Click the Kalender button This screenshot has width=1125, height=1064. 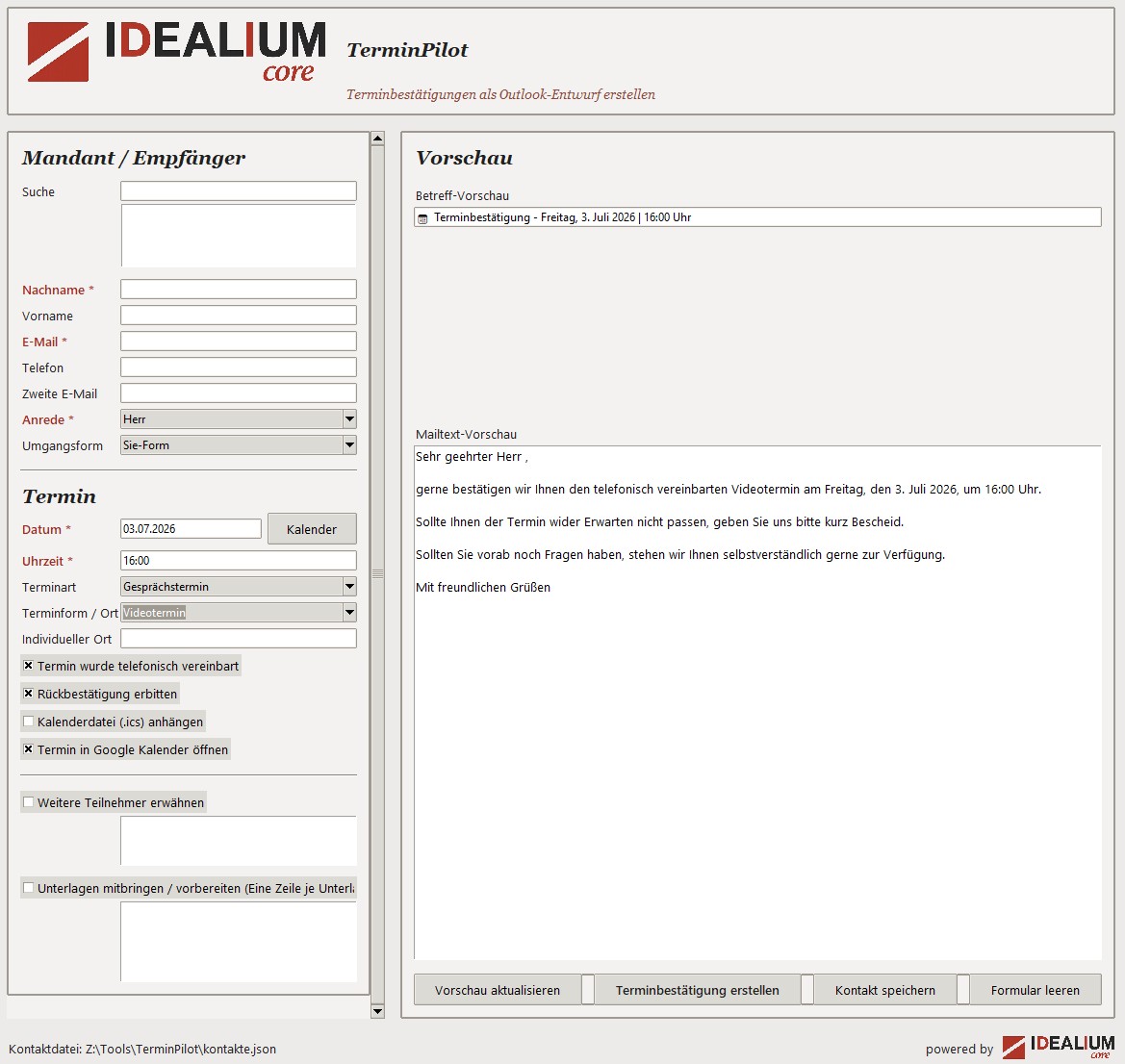[x=312, y=529]
